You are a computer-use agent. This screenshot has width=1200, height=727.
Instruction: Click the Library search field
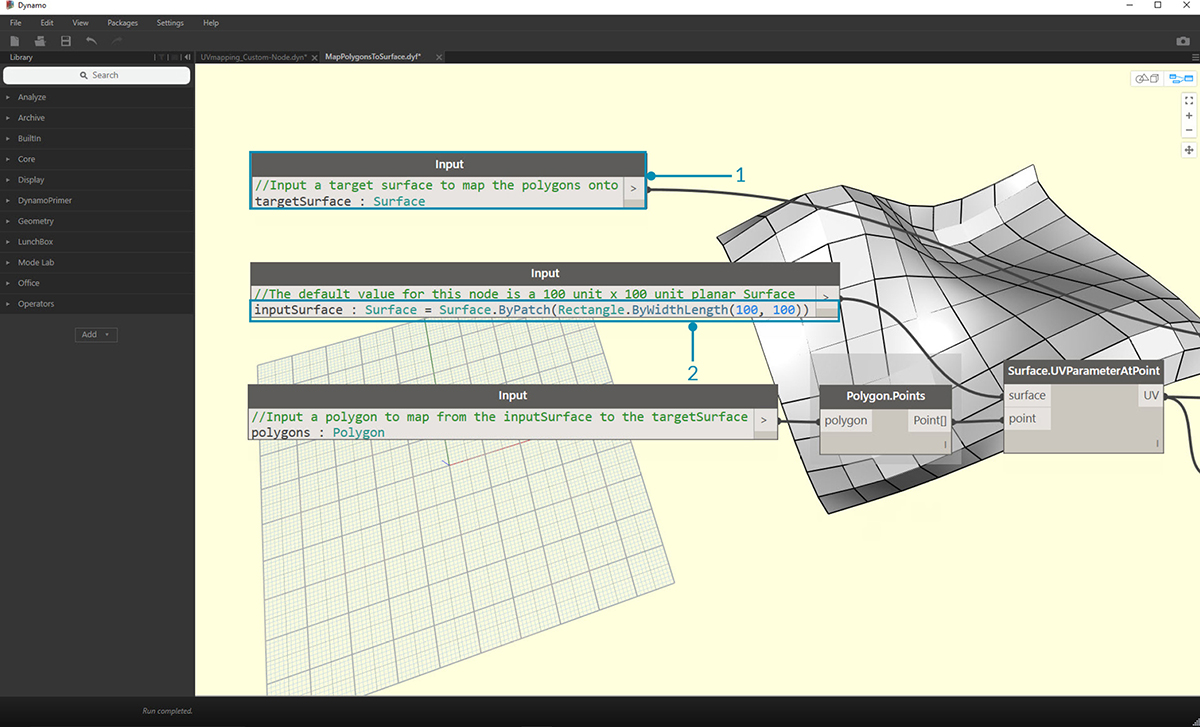click(97, 76)
